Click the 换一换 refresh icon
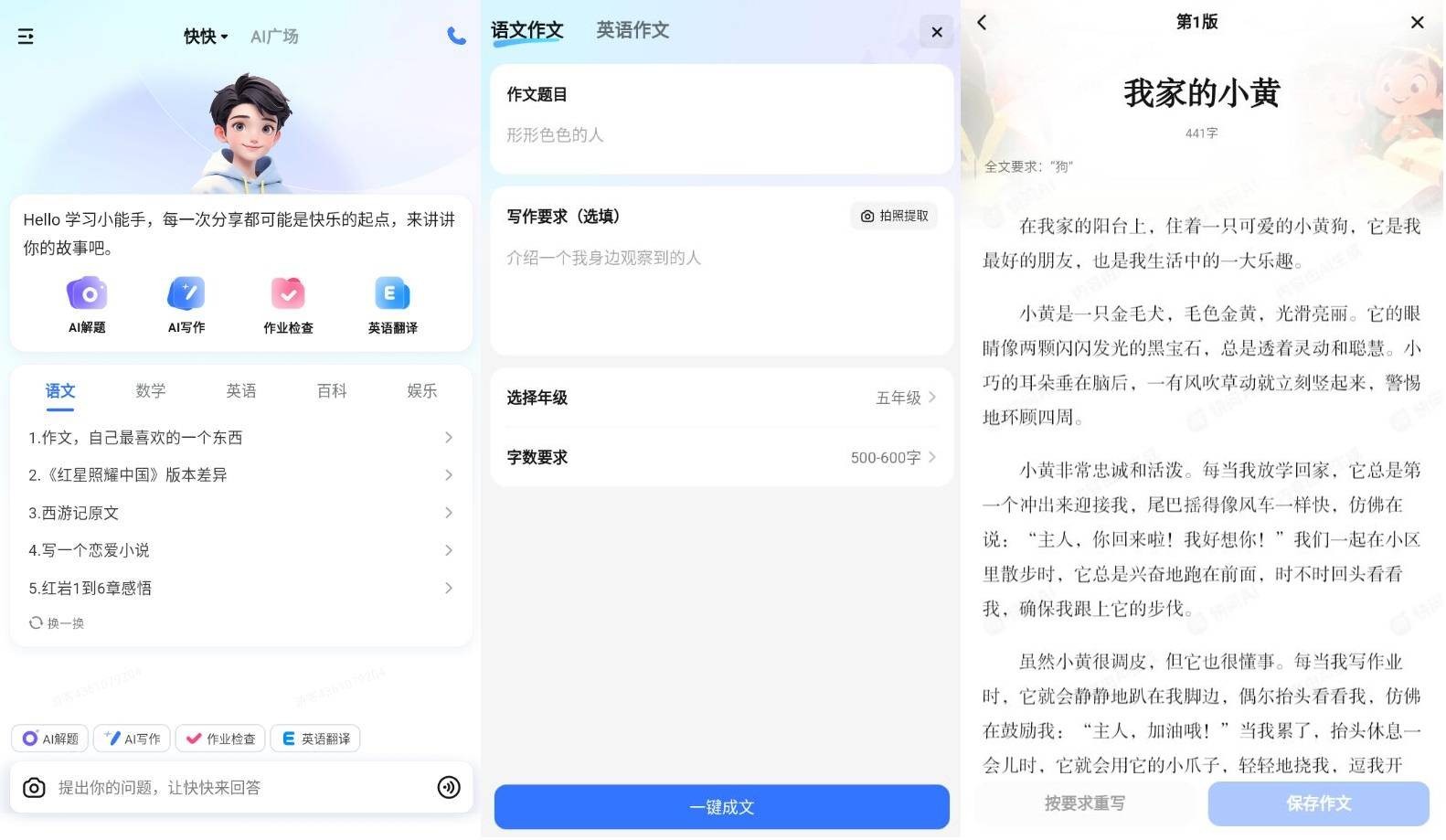 [36, 623]
